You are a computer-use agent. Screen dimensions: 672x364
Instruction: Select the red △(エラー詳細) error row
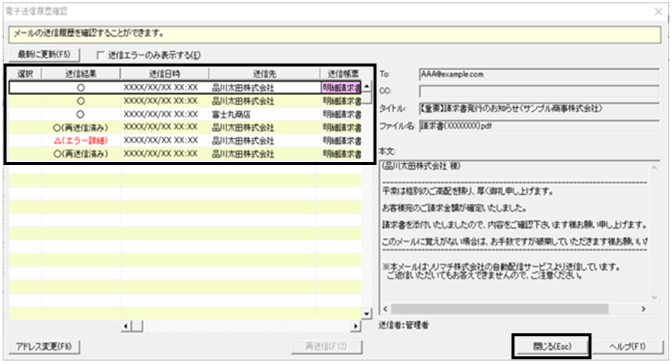point(185,141)
